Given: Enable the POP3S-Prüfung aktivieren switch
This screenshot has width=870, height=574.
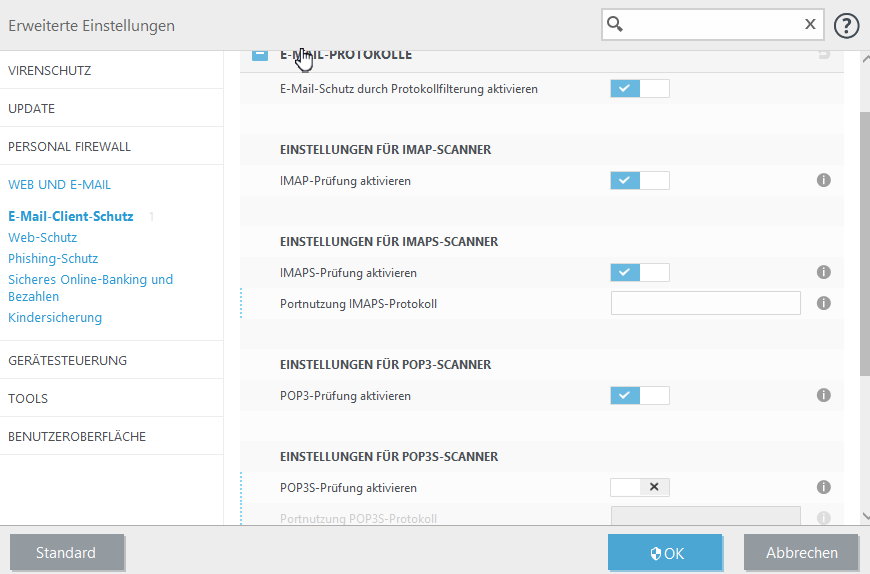Looking at the screenshot, I should point(639,488).
